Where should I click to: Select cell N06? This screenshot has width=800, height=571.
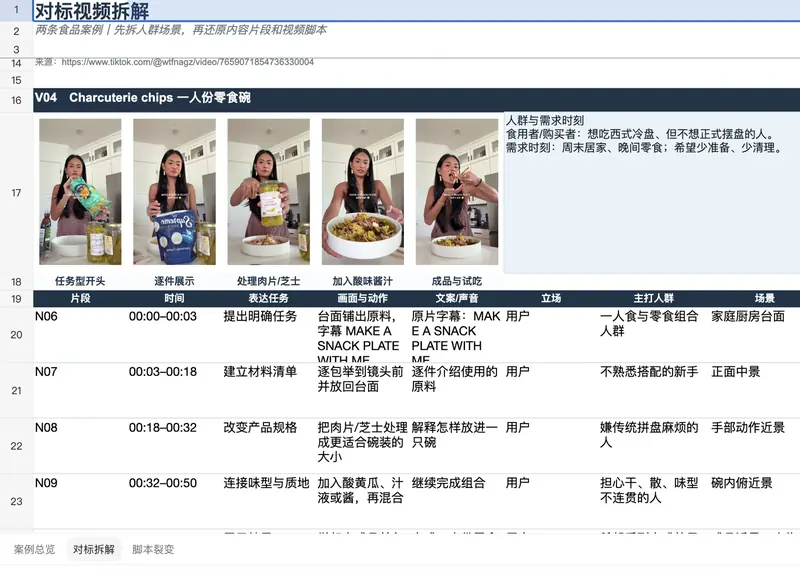tap(81, 335)
